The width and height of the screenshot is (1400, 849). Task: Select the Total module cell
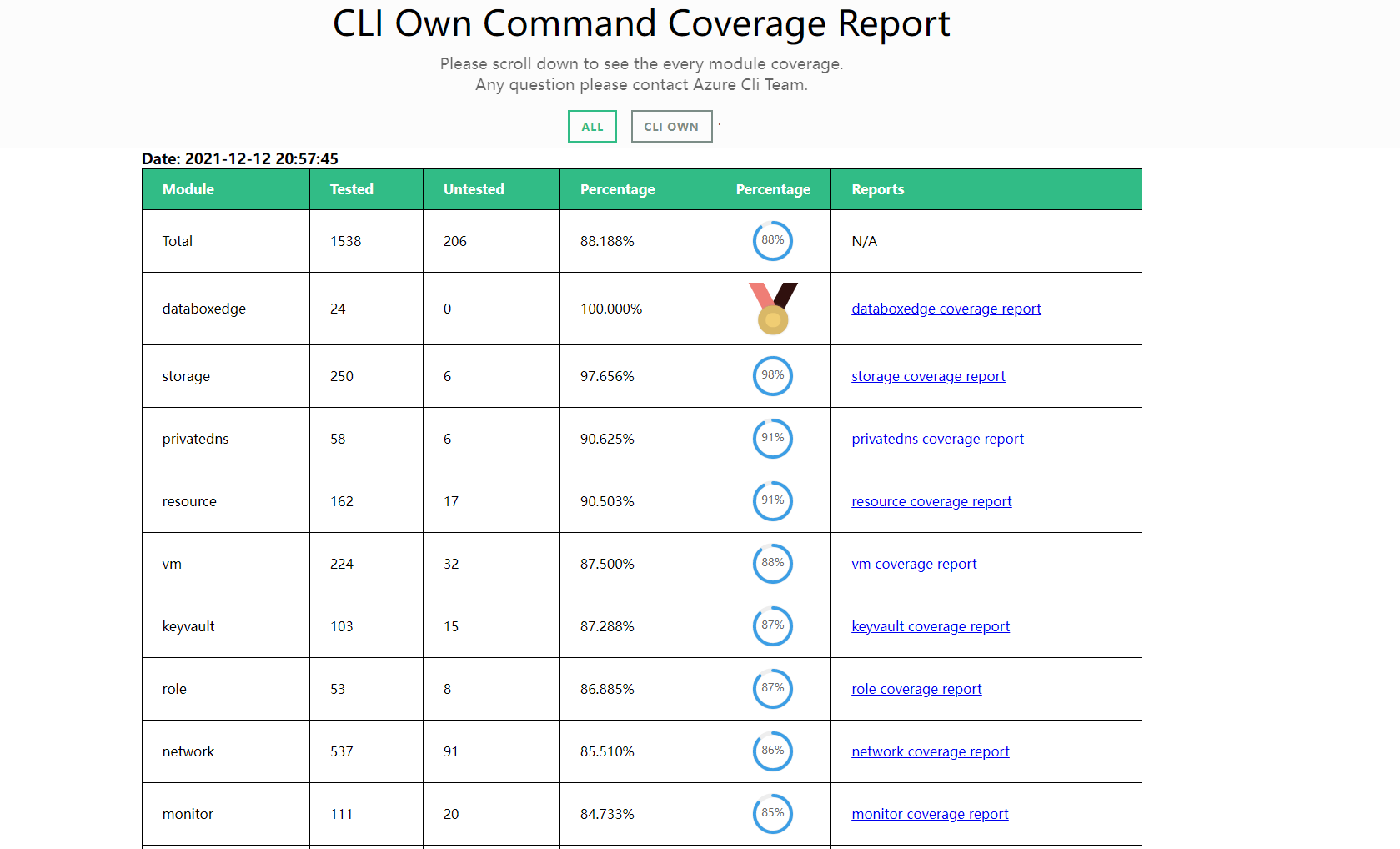(x=226, y=241)
